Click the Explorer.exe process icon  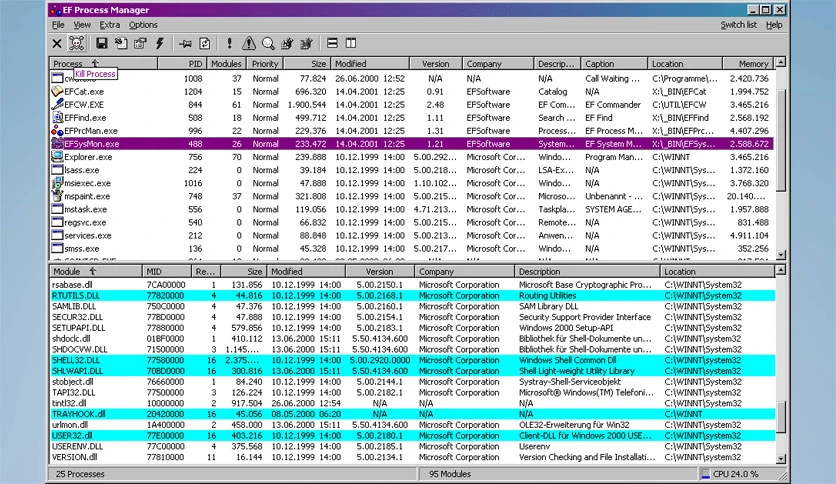tap(57, 157)
